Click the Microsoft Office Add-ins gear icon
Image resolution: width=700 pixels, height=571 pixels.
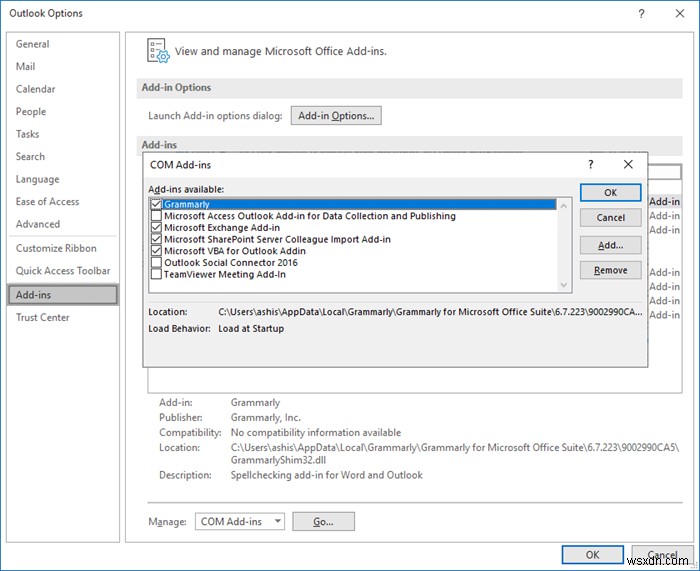tap(158, 50)
